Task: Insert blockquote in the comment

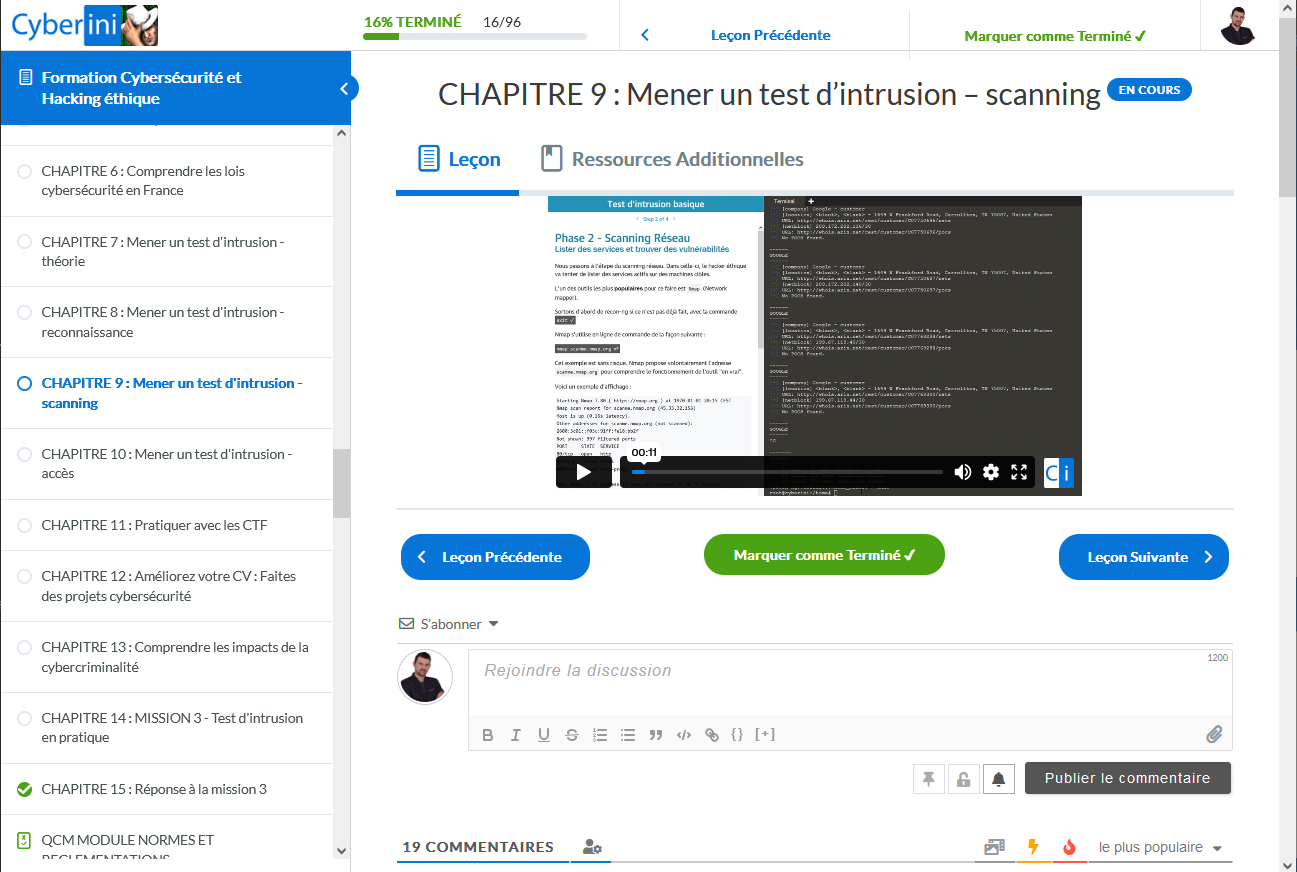Action: 656,735
